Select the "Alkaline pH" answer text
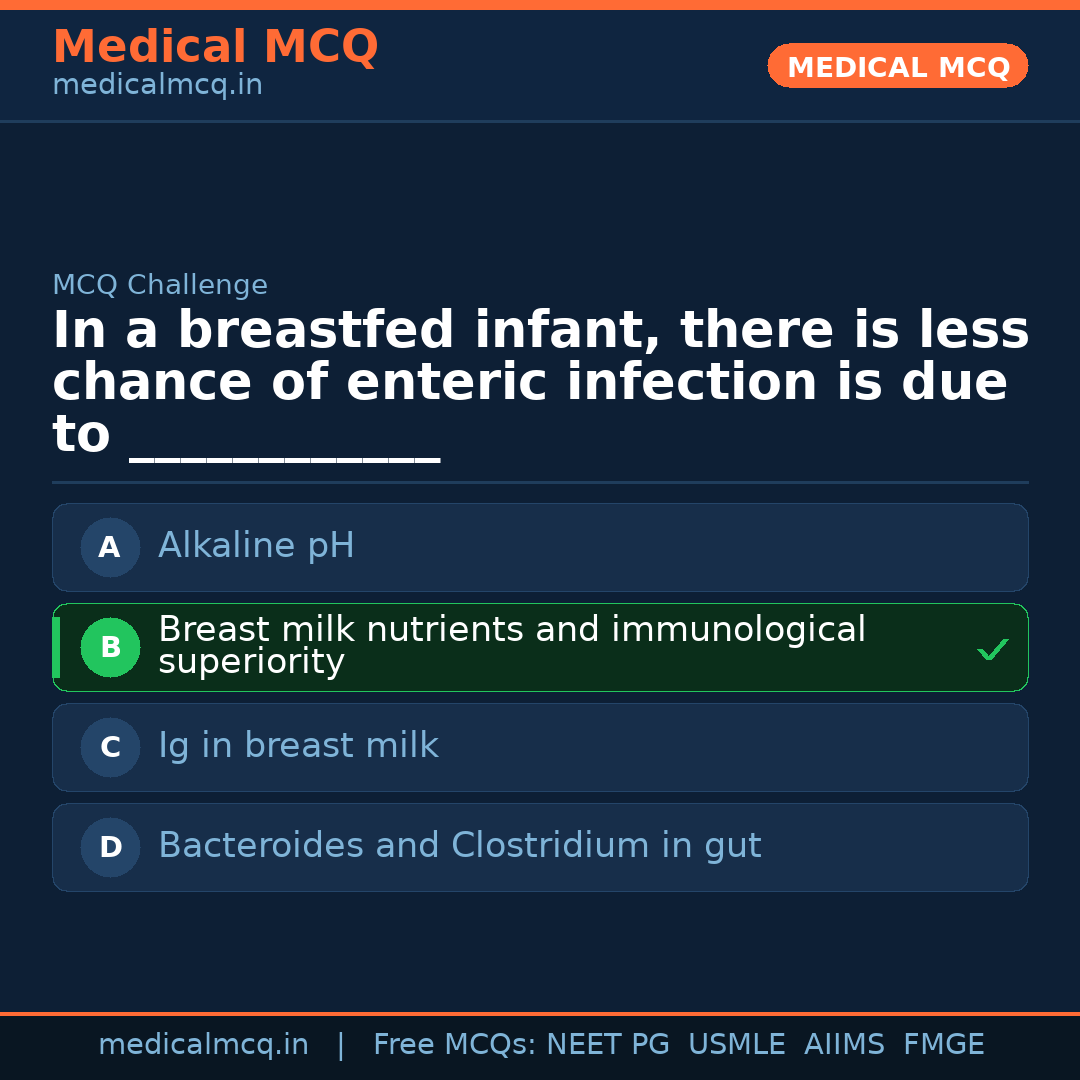This screenshot has width=1080, height=1080. click(256, 546)
